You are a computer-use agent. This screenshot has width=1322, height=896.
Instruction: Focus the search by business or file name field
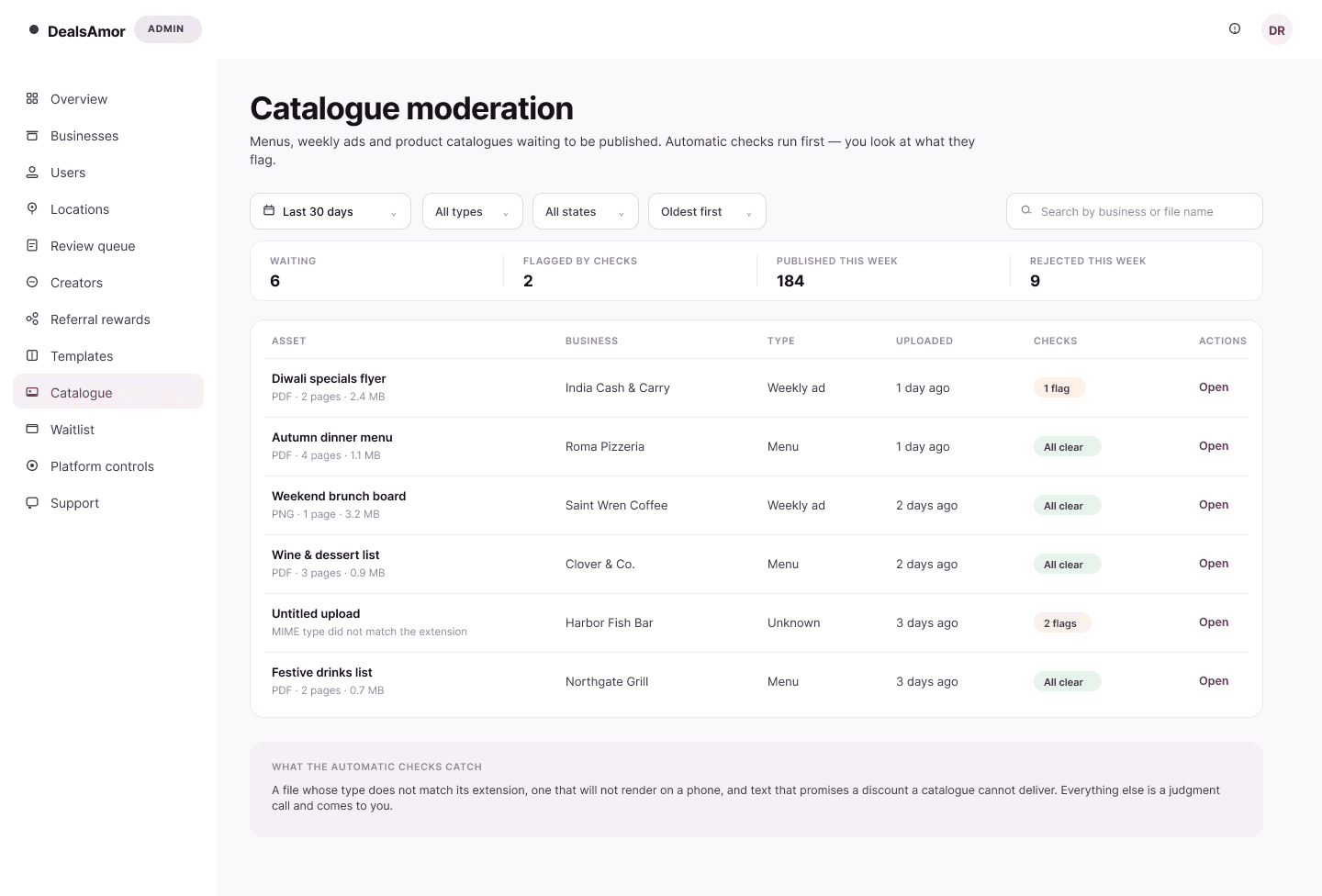coord(1135,211)
